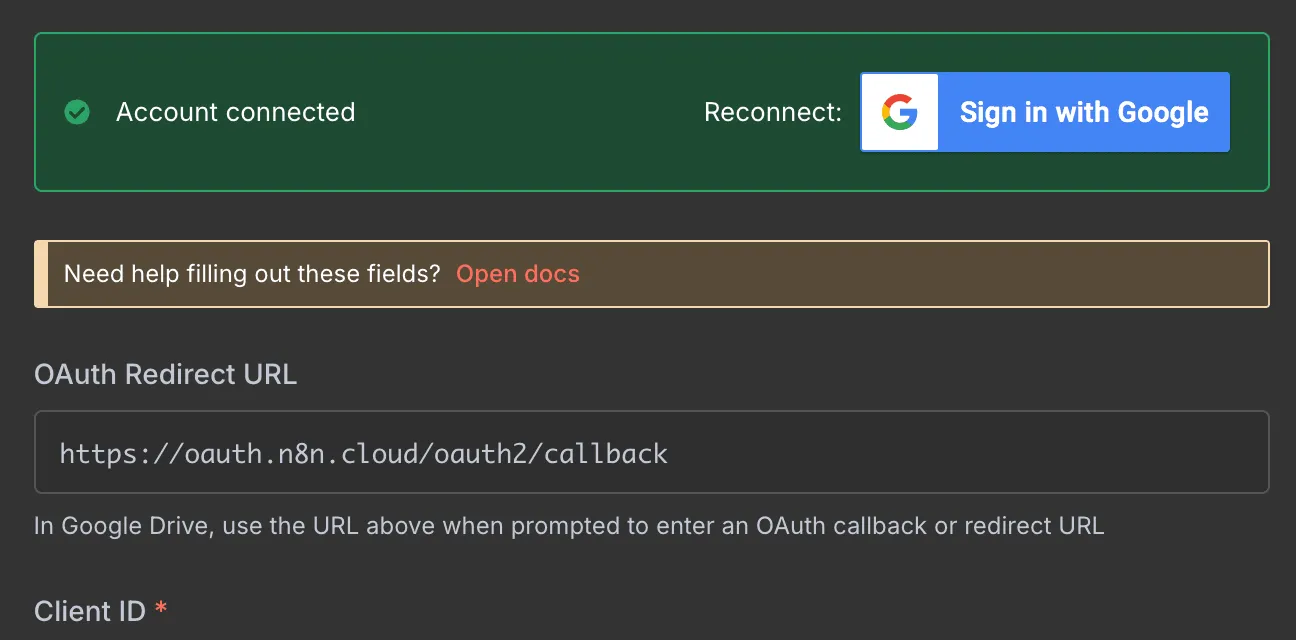Click the URL https://oauth.n8n.cloud/oauth2/callback
Viewport: 1296px width, 640px height.
click(x=363, y=453)
